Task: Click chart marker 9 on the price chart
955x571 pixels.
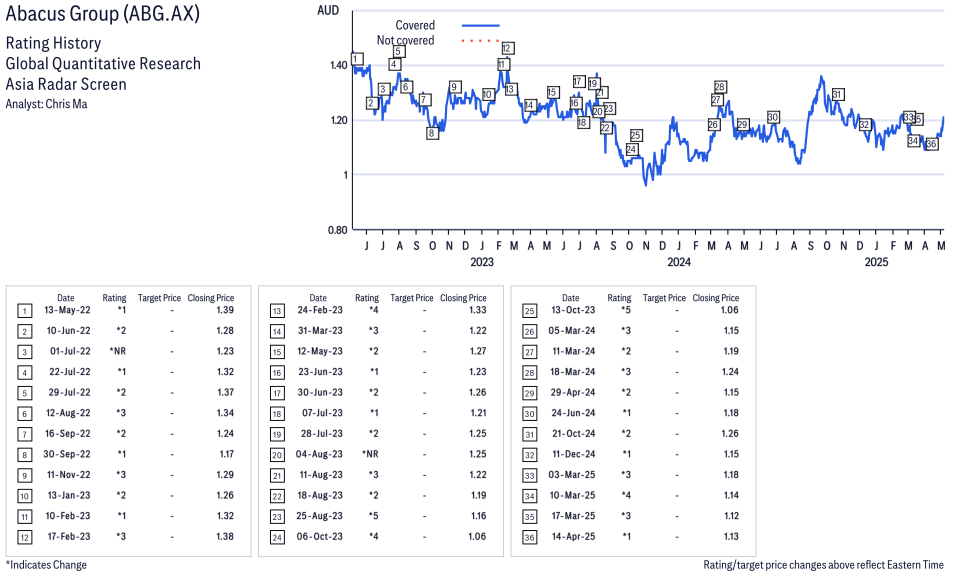Action: point(454,87)
